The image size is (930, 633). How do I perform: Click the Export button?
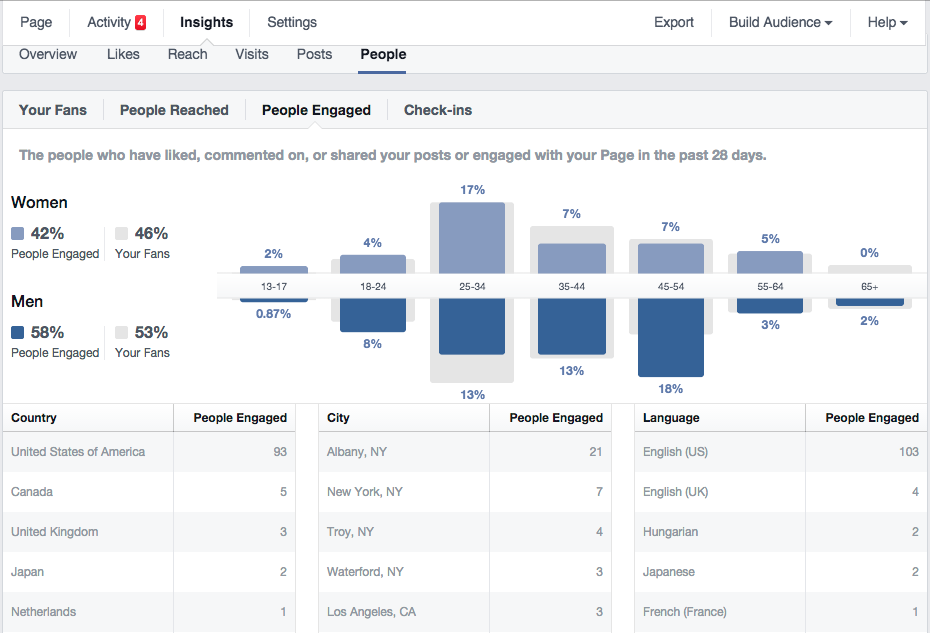[x=673, y=21]
